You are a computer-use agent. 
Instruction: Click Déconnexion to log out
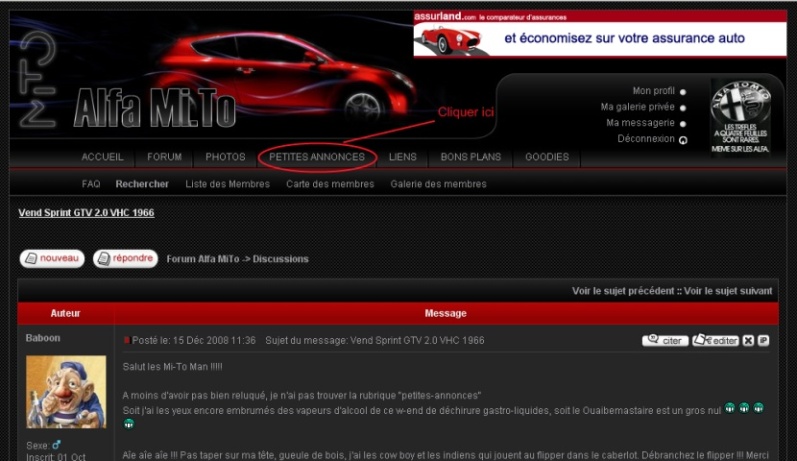(646, 139)
